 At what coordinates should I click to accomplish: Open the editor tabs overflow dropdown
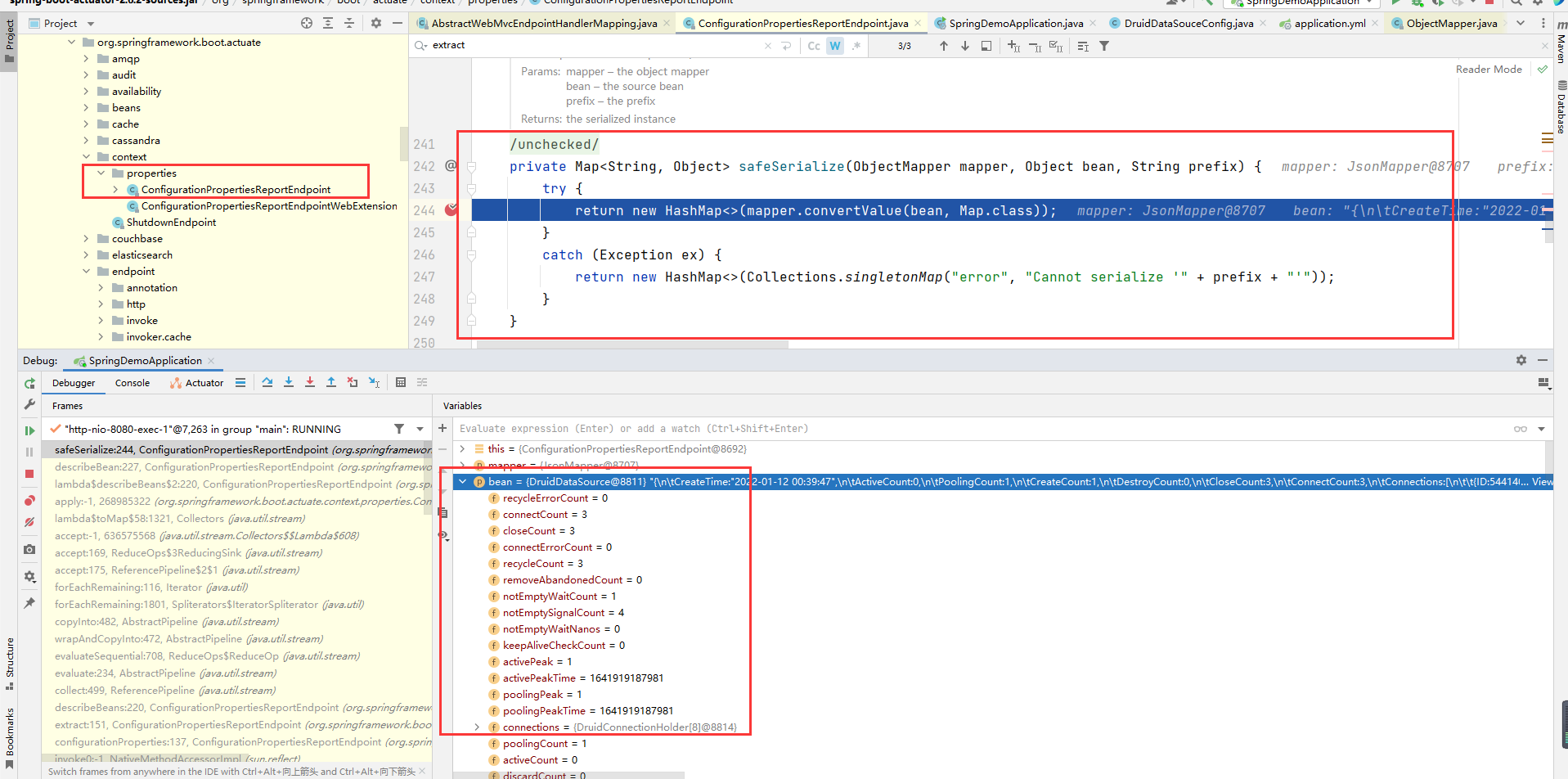1521,23
